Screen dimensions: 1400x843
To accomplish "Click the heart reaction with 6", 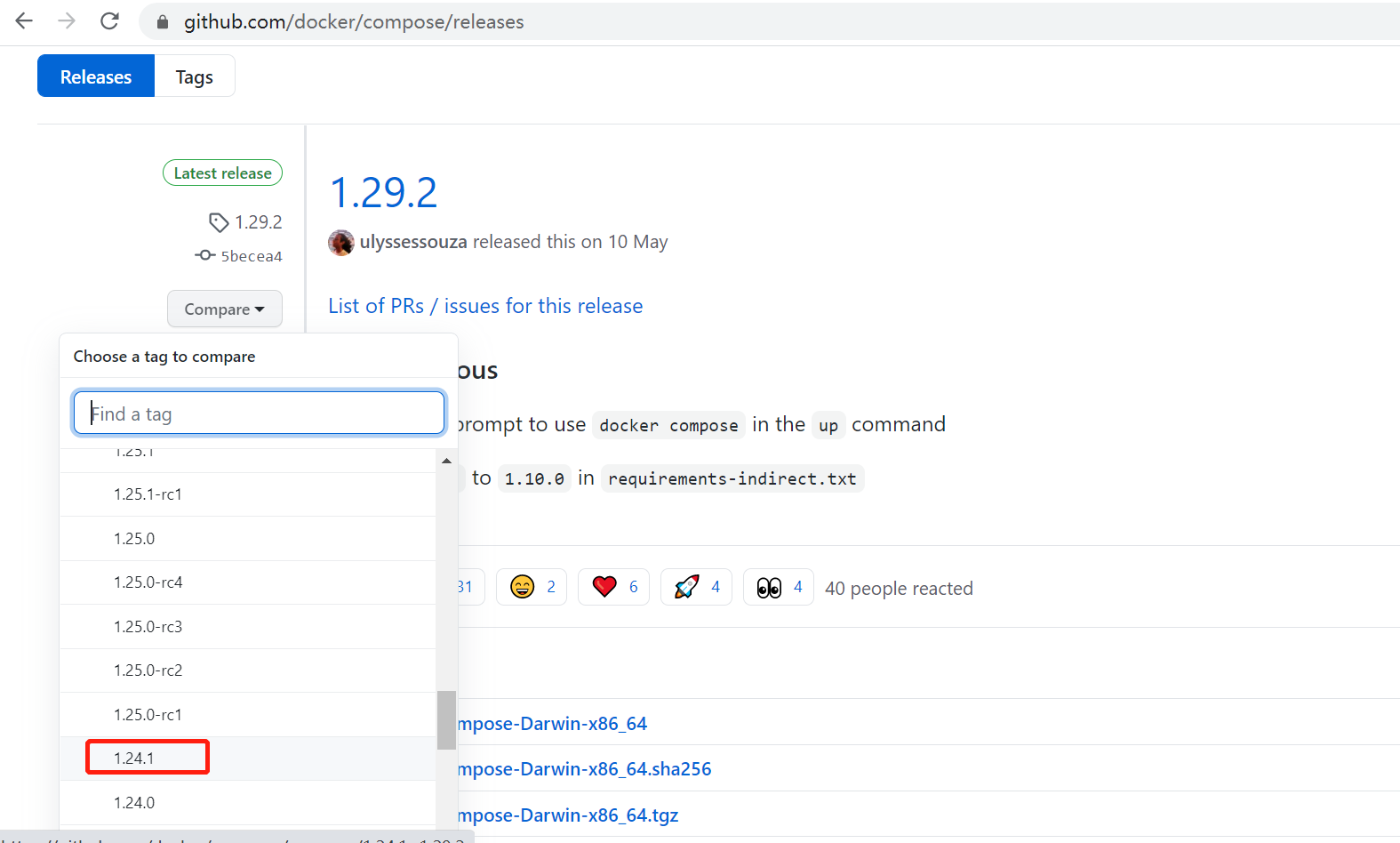I will (613, 587).
